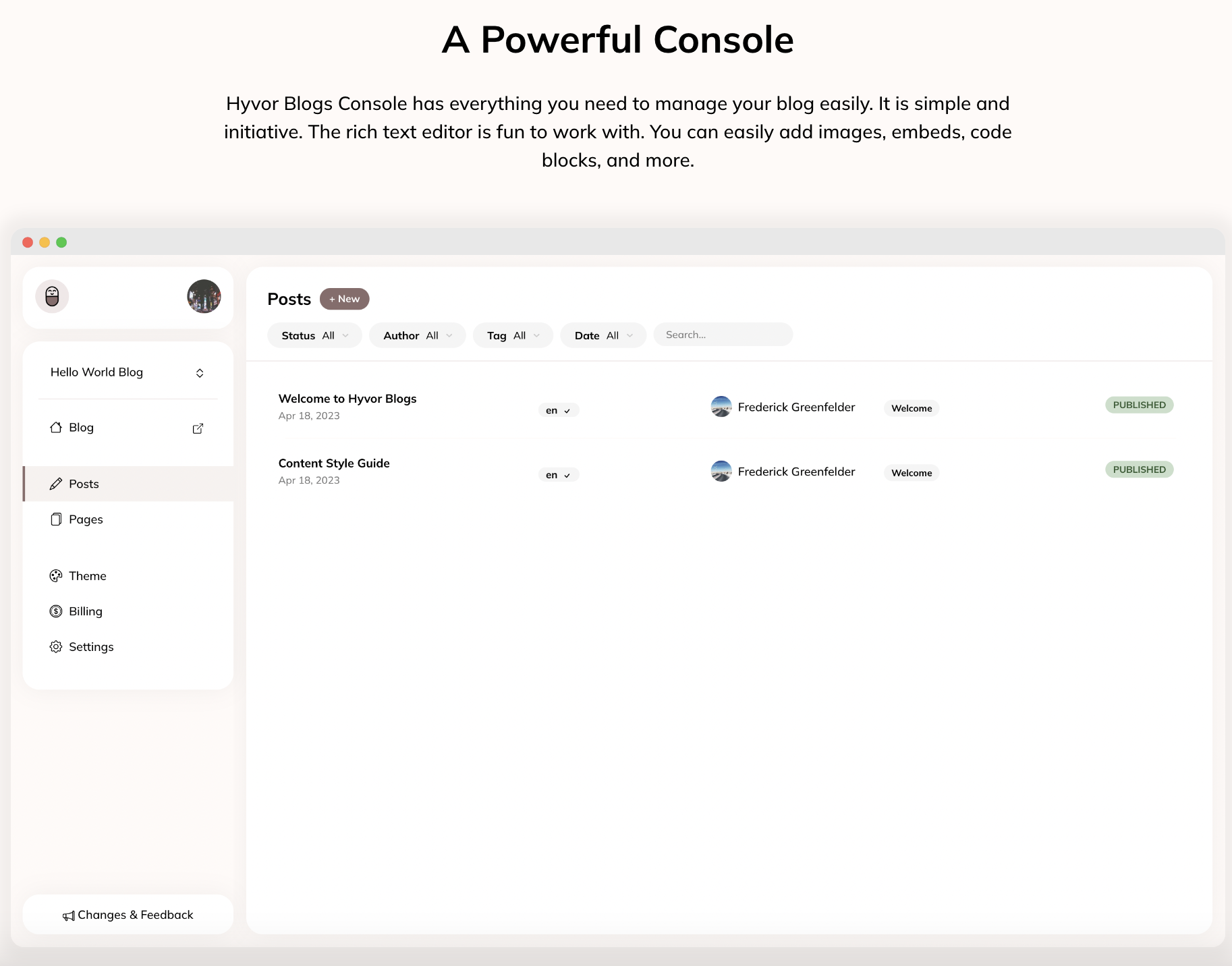Screen dimensions: 1232x966
Task: Open the Status filter dropdown
Action: [314, 335]
